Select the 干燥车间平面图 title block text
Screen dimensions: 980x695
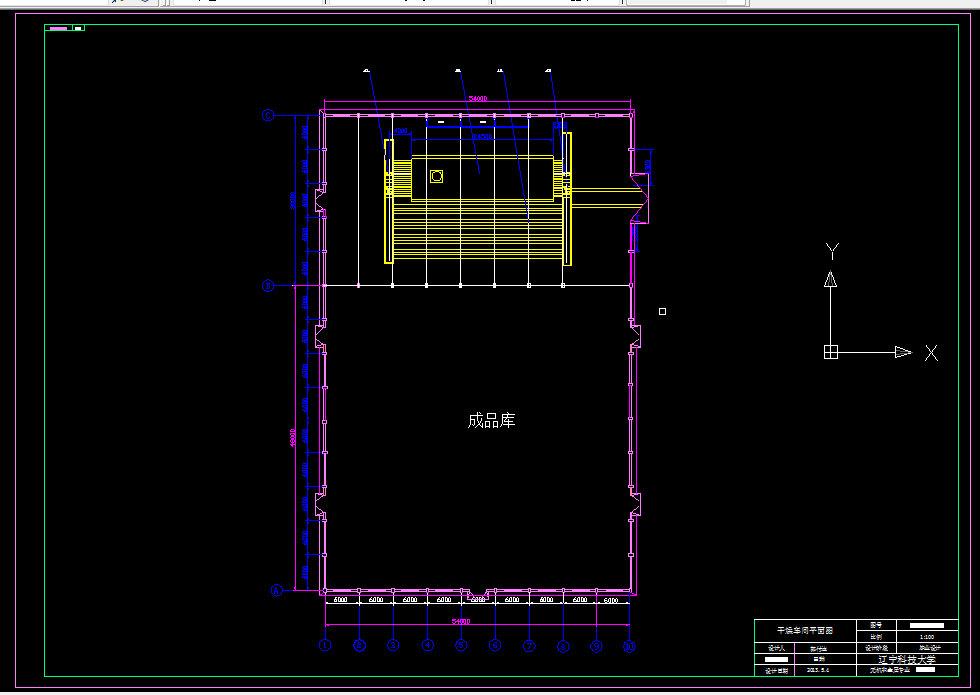click(805, 631)
